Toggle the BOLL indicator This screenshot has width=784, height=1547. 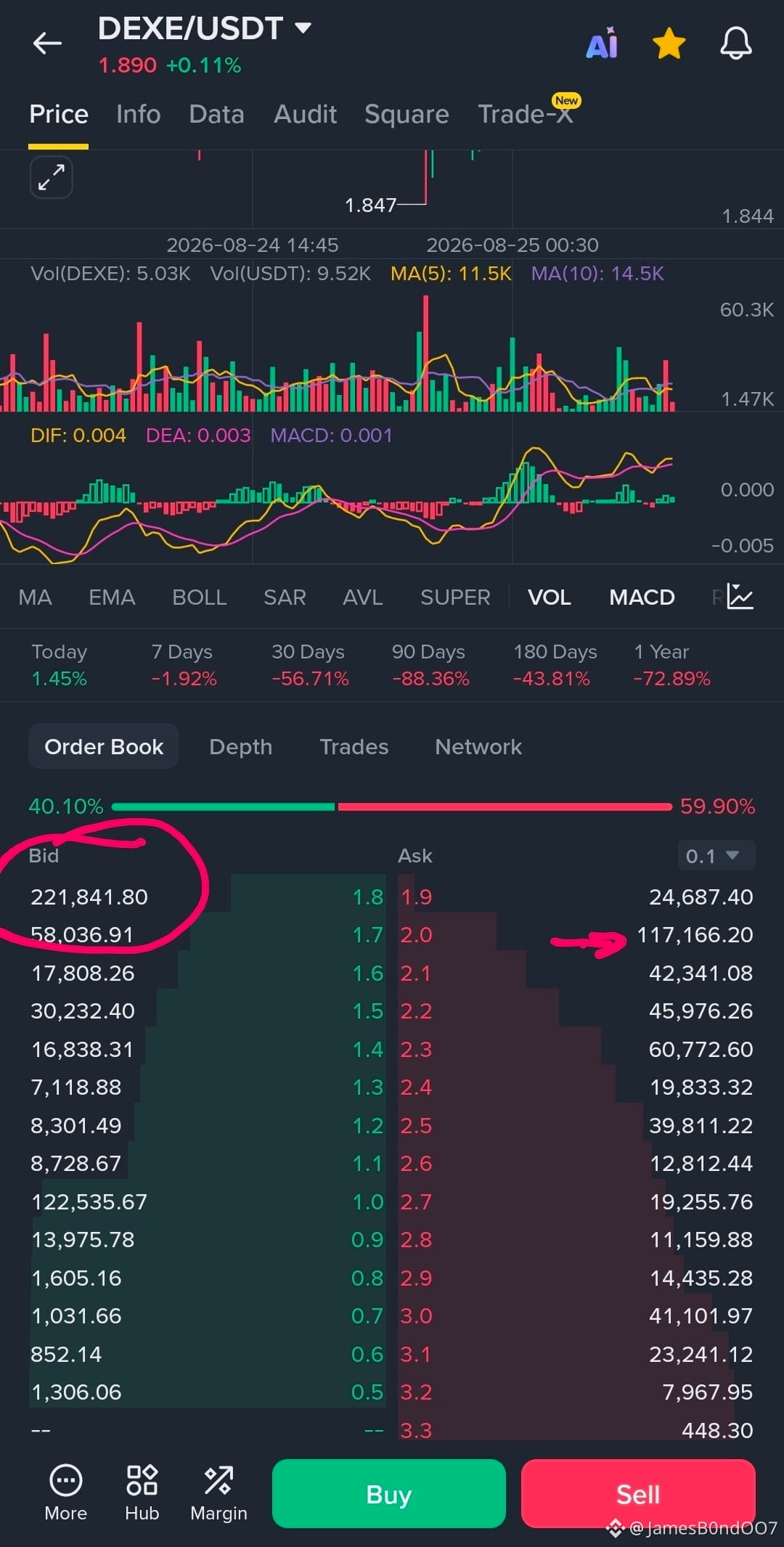tap(200, 597)
